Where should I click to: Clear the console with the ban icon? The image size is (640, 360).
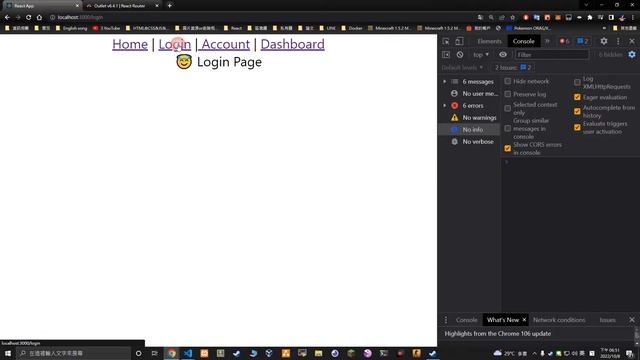460,54
